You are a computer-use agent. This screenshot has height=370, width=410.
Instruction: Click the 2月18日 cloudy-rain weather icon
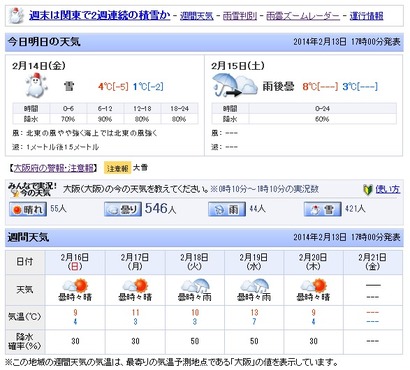[195, 286]
